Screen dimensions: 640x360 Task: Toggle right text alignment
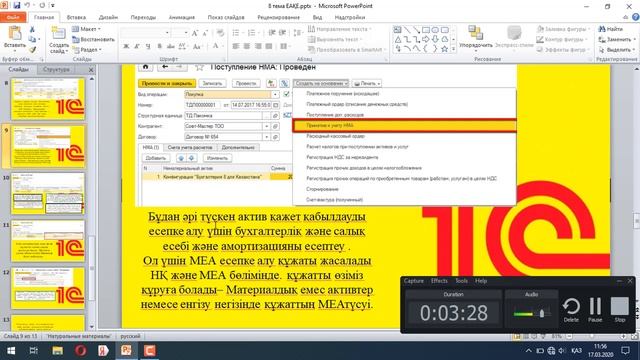(258, 46)
